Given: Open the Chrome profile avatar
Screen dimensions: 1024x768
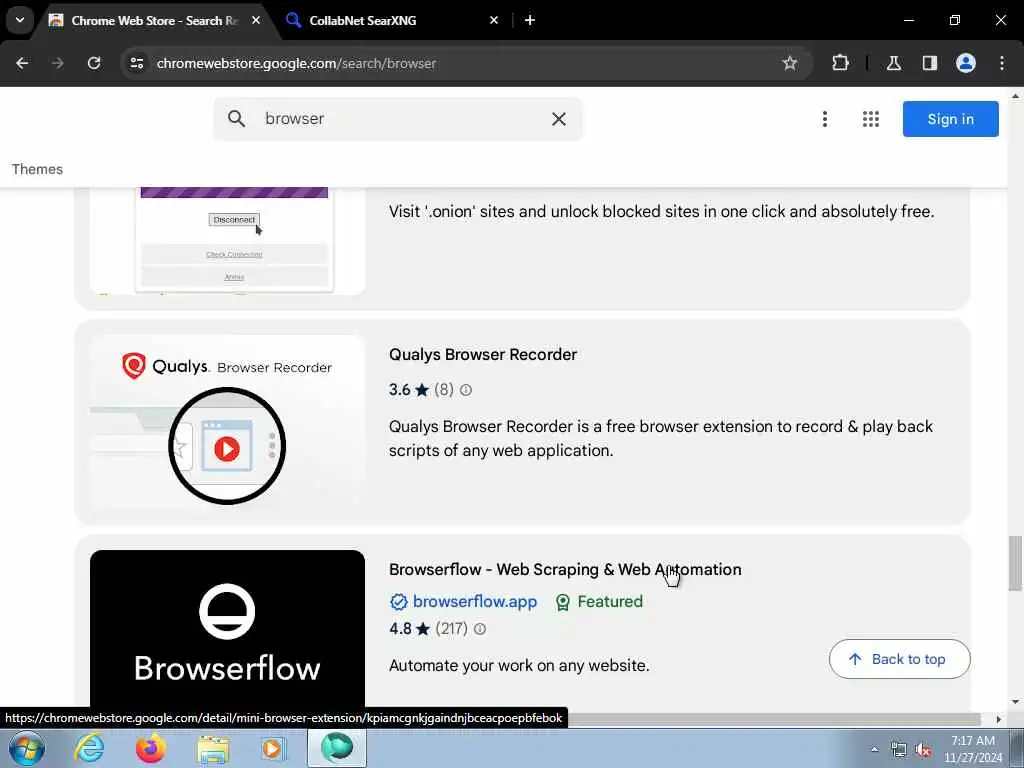Looking at the screenshot, I should click(x=966, y=63).
